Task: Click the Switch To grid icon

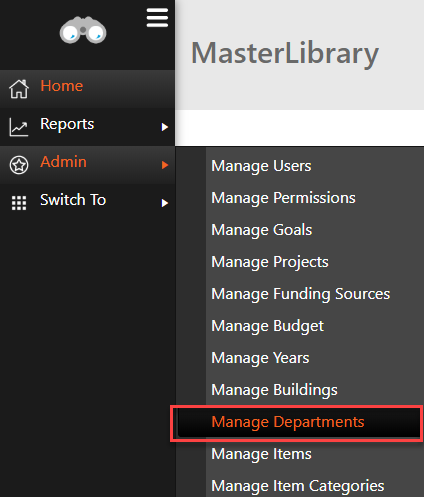Action: (19, 203)
